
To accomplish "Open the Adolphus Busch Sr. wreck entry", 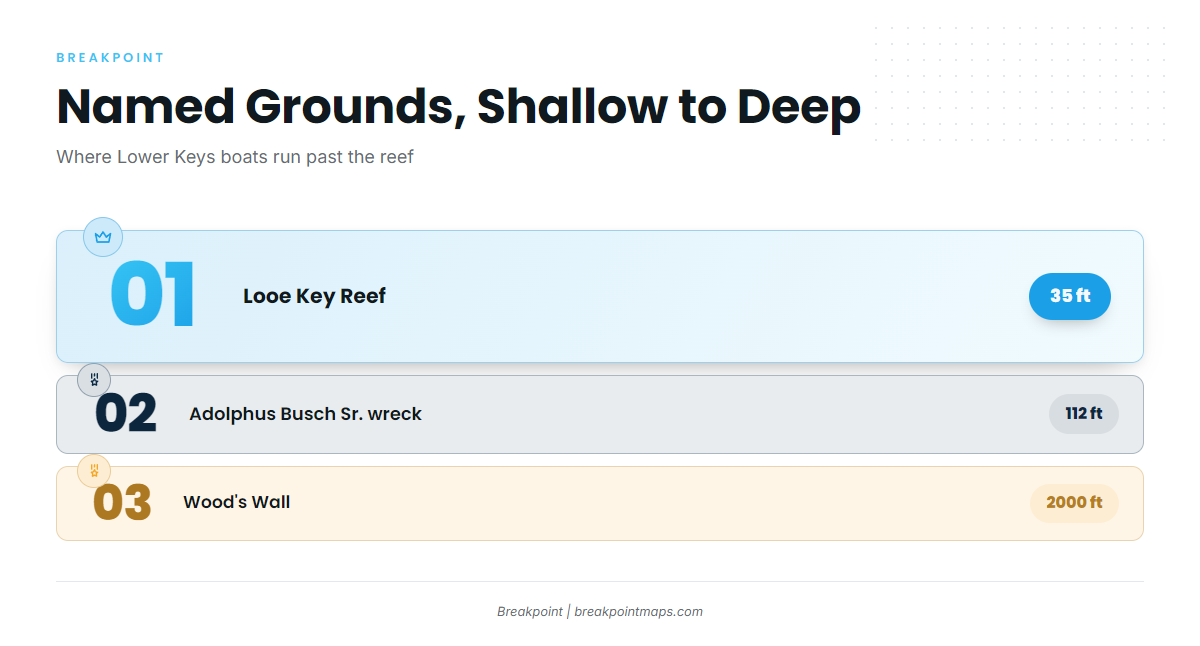I will coord(305,414).
